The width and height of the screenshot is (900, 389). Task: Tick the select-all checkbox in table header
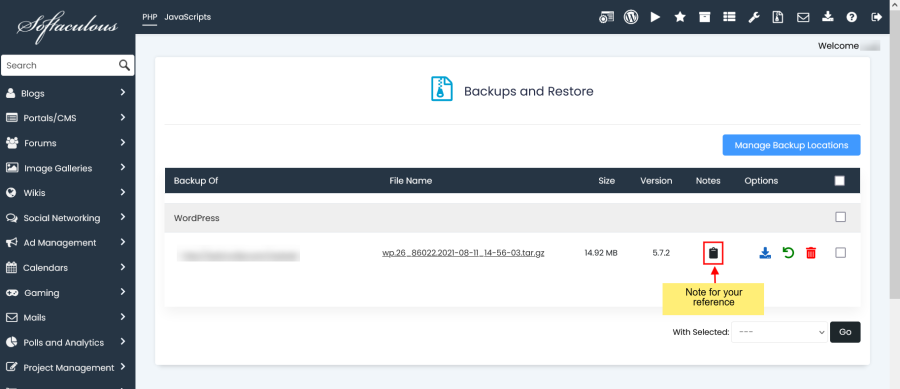pyautogui.click(x=840, y=181)
